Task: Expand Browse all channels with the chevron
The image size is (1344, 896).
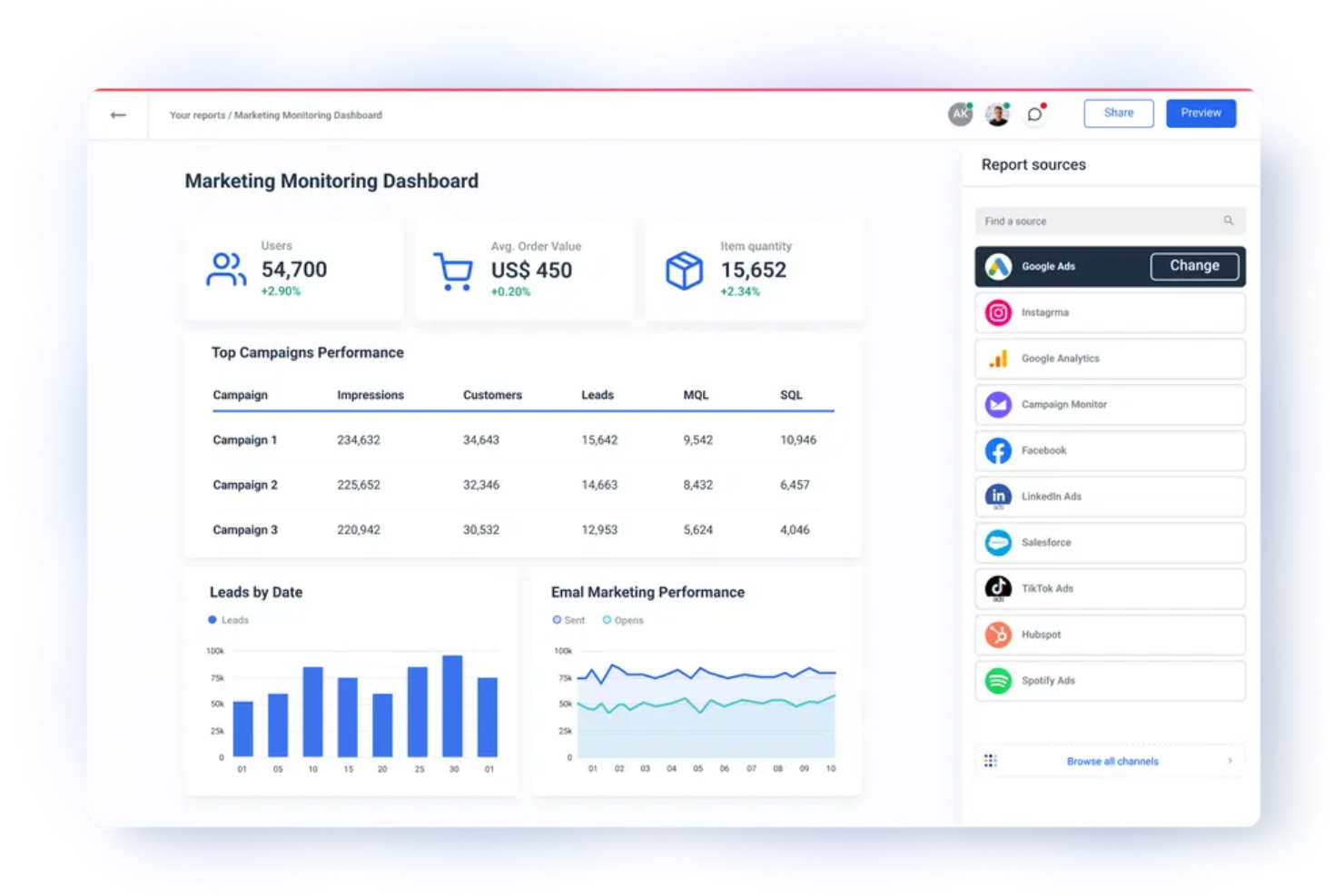Action: coord(1230,761)
